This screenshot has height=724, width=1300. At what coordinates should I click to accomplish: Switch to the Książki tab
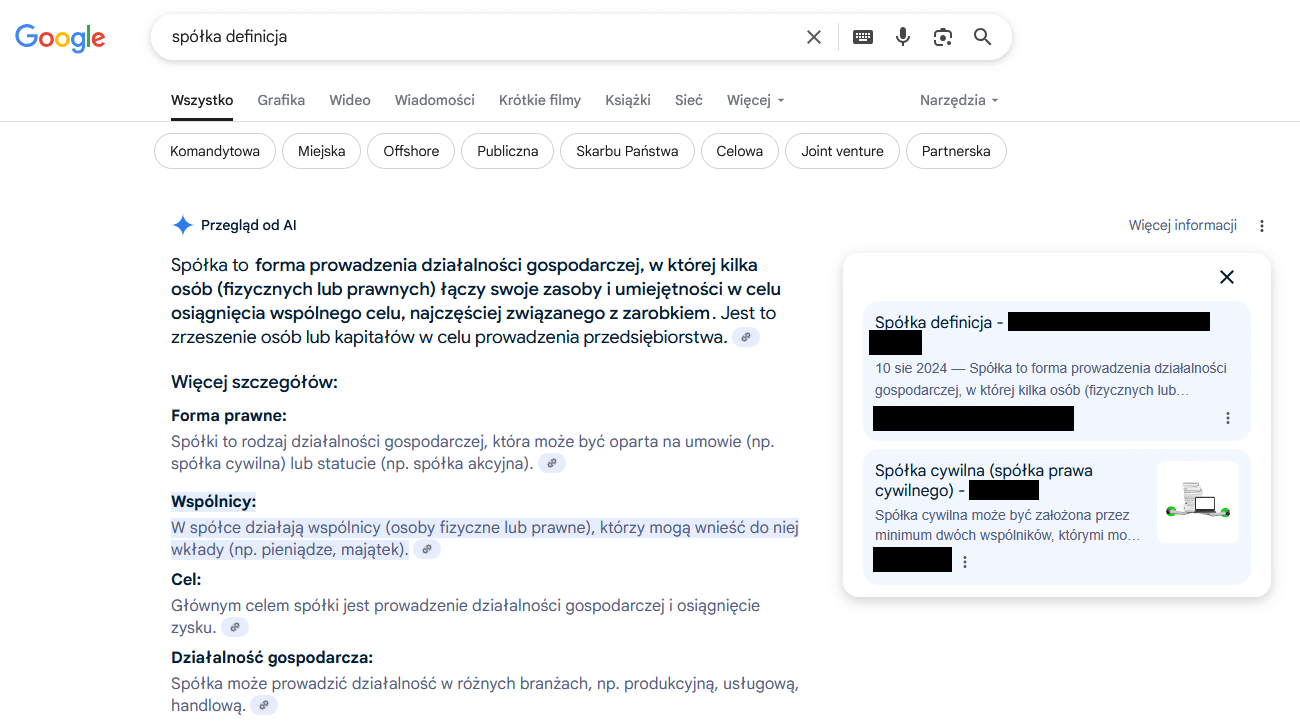coord(628,100)
